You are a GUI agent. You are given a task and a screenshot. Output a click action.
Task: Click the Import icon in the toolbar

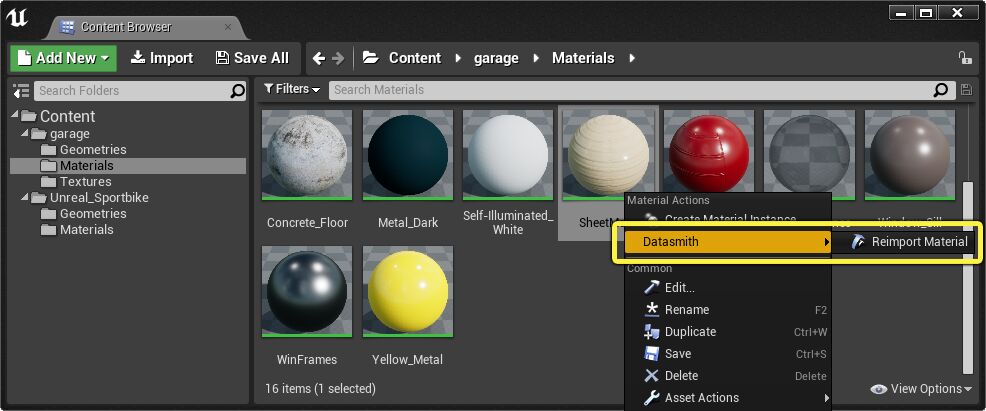tap(138, 58)
